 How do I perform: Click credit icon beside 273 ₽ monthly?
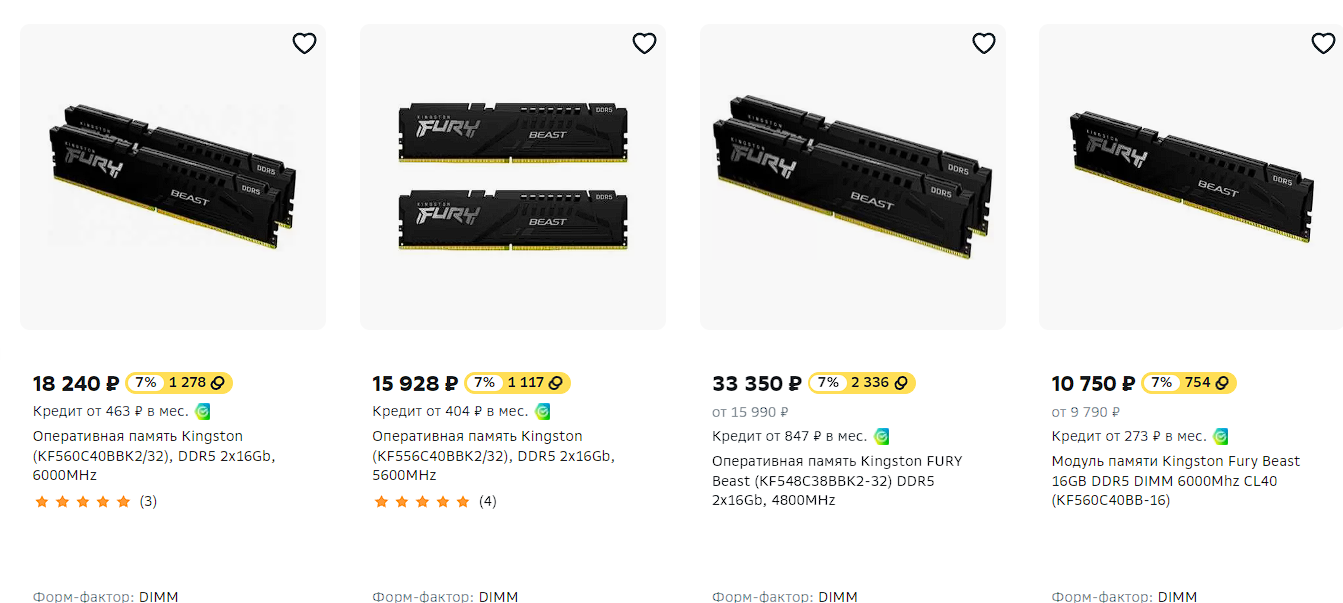(1221, 436)
